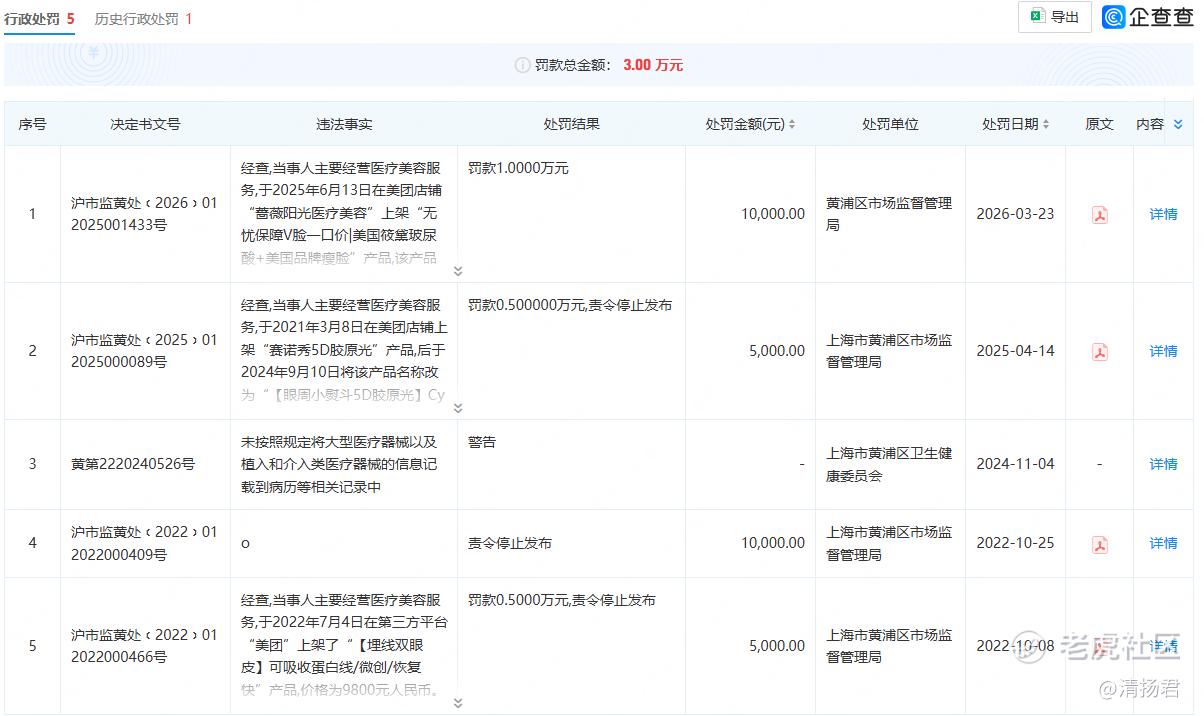Click 处罚单位 column header
1204x716 pixels.
point(890,125)
